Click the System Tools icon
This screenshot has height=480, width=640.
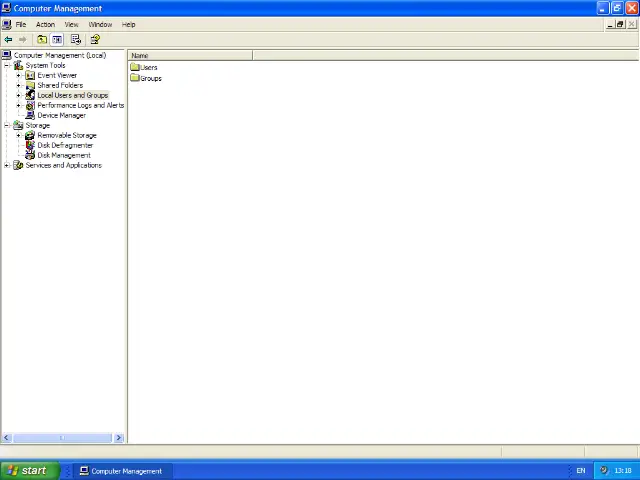[x=18, y=65]
